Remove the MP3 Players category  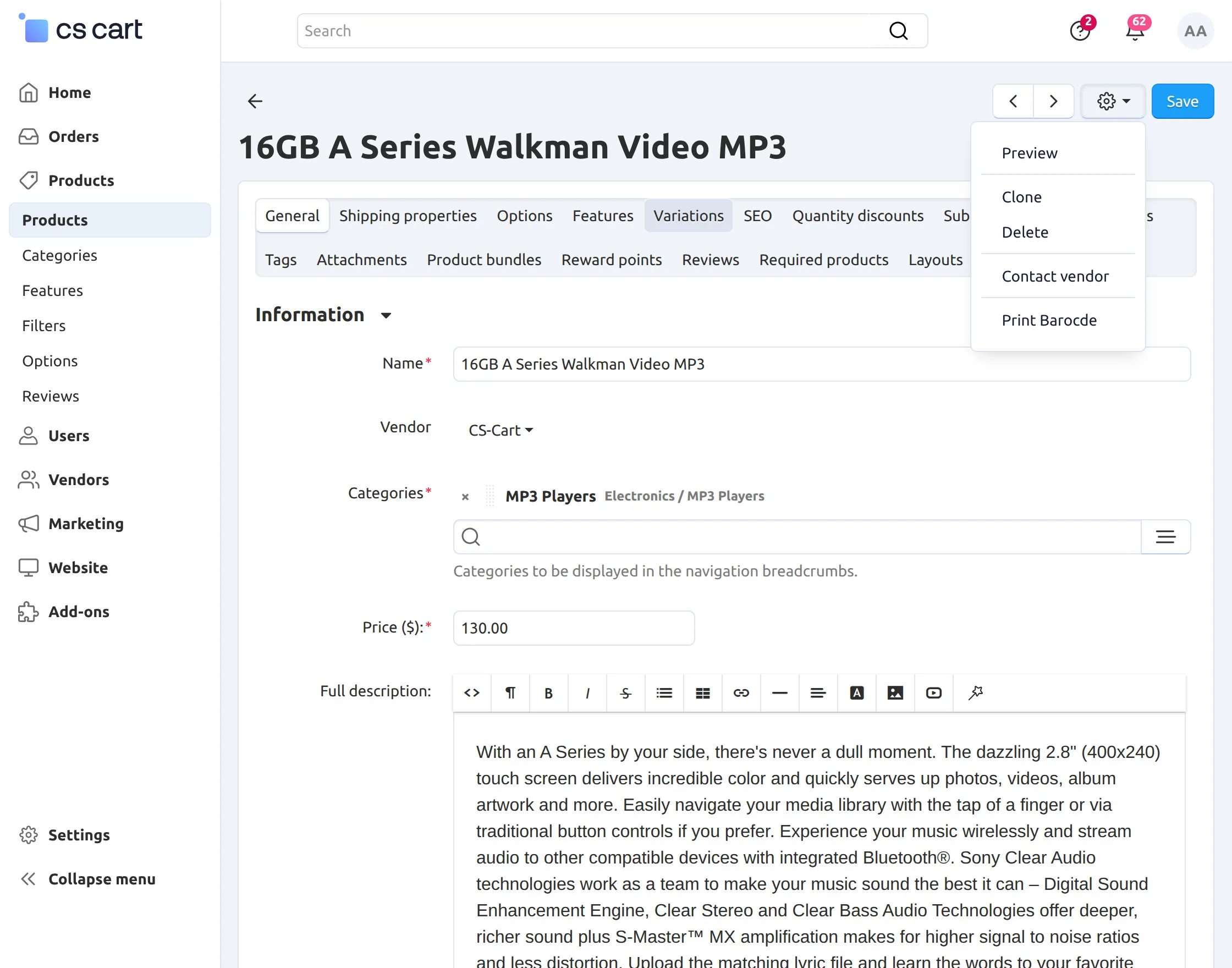coord(465,497)
